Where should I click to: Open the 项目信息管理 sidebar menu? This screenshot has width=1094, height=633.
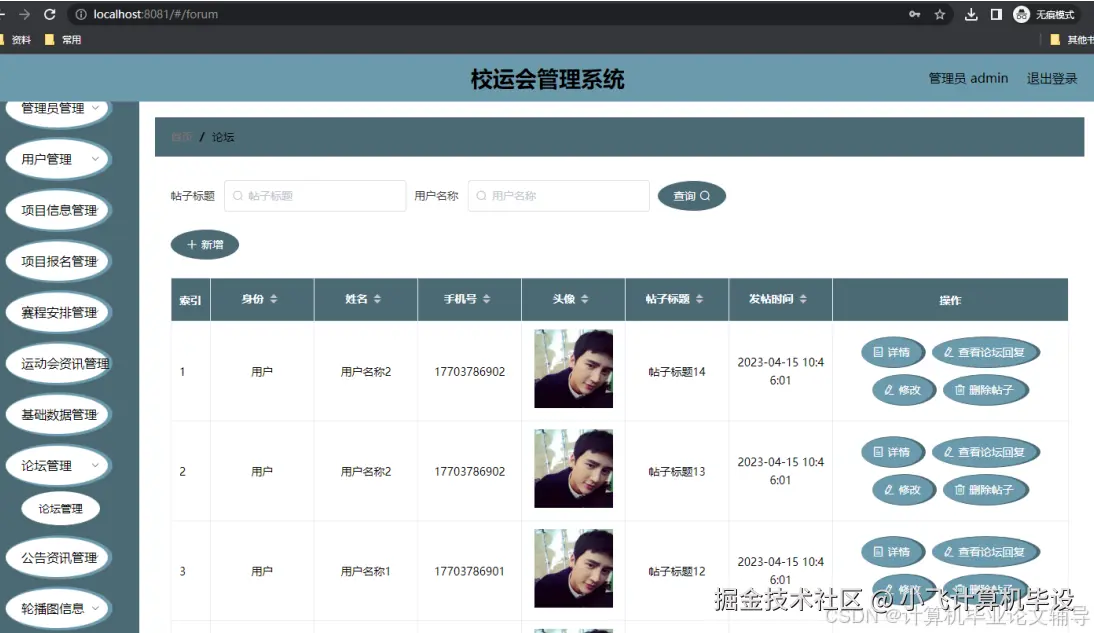58,210
